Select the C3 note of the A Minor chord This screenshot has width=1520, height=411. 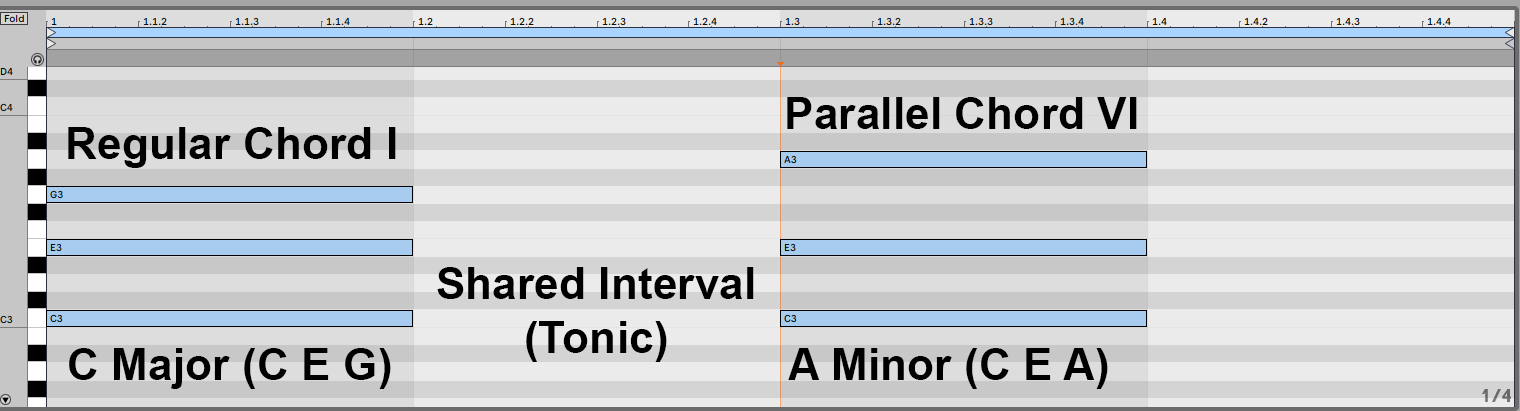click(x=963, y=318)
